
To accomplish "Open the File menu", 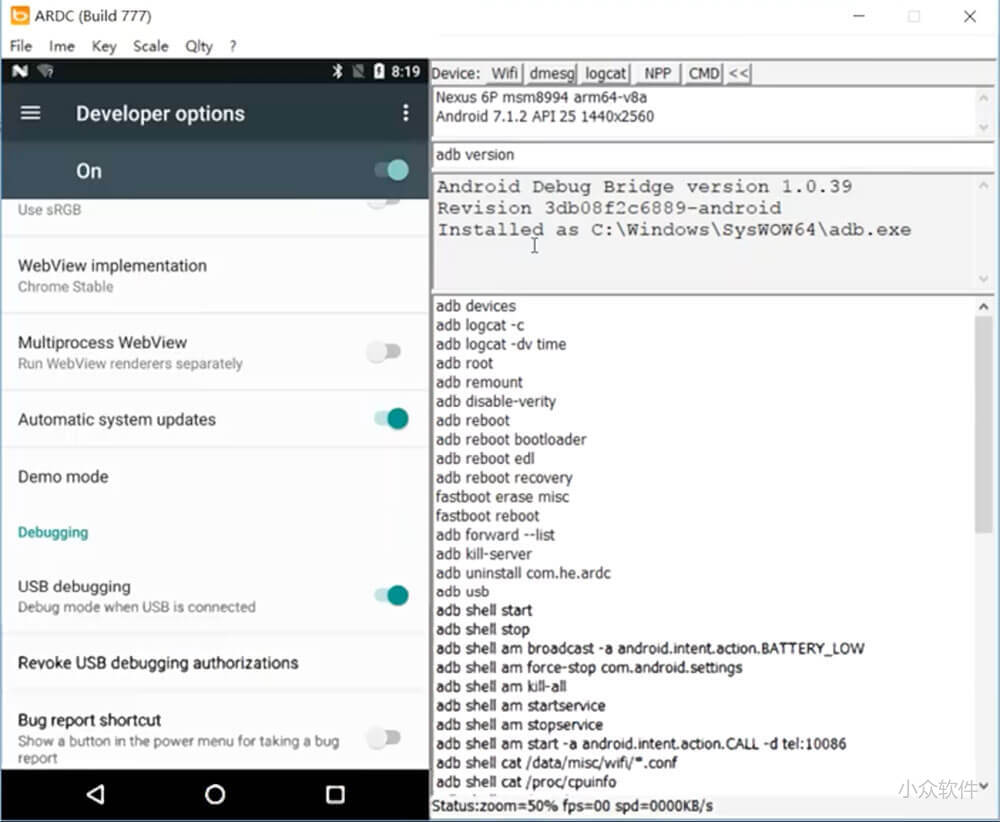I will coord(20,46).
